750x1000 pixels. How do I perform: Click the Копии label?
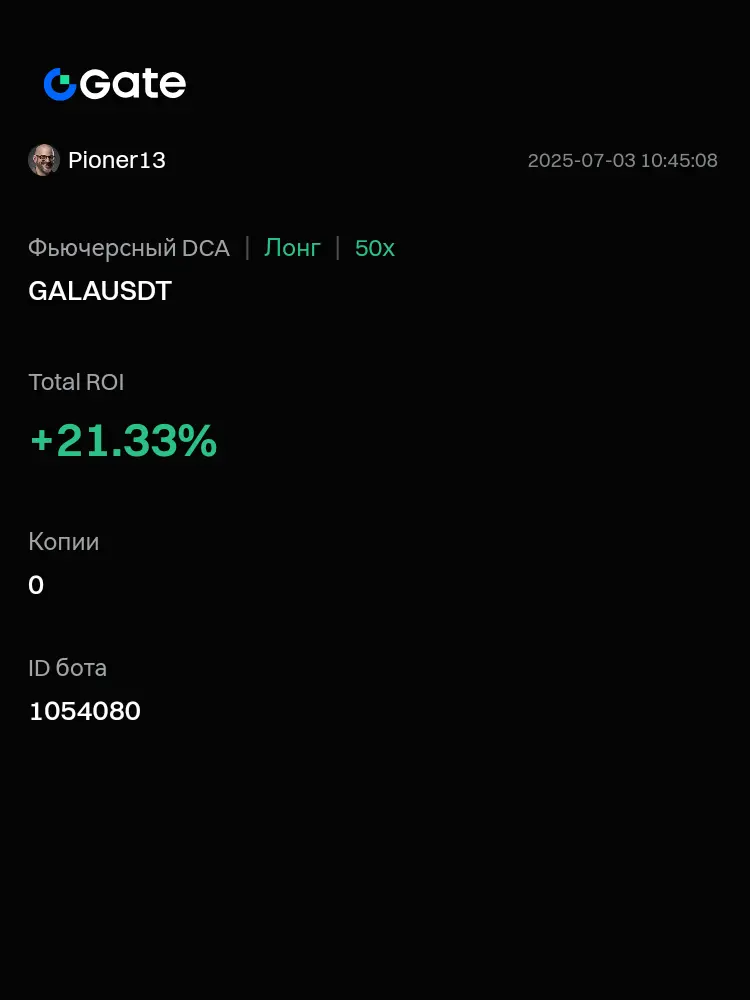point(64,542)
